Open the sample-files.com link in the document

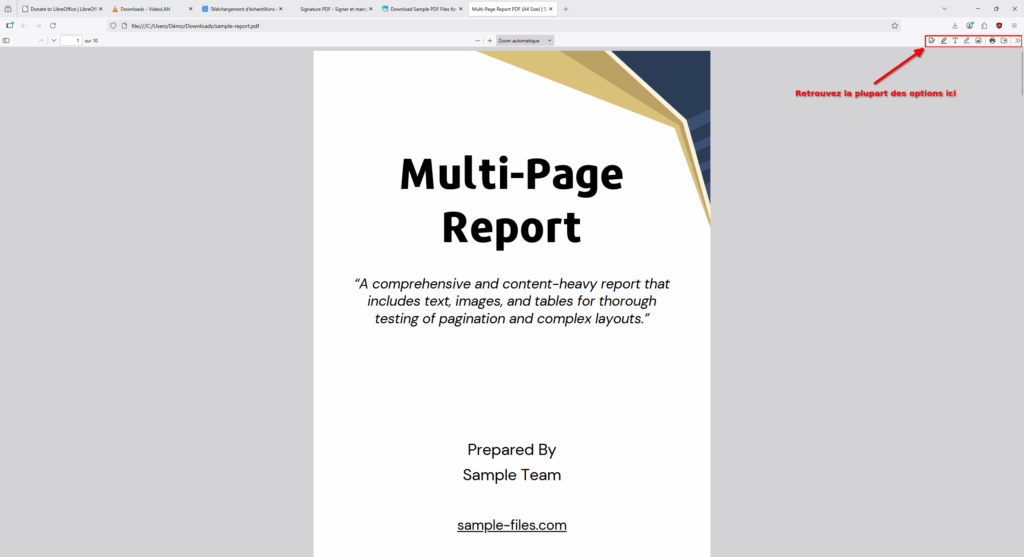pos(511,525)
